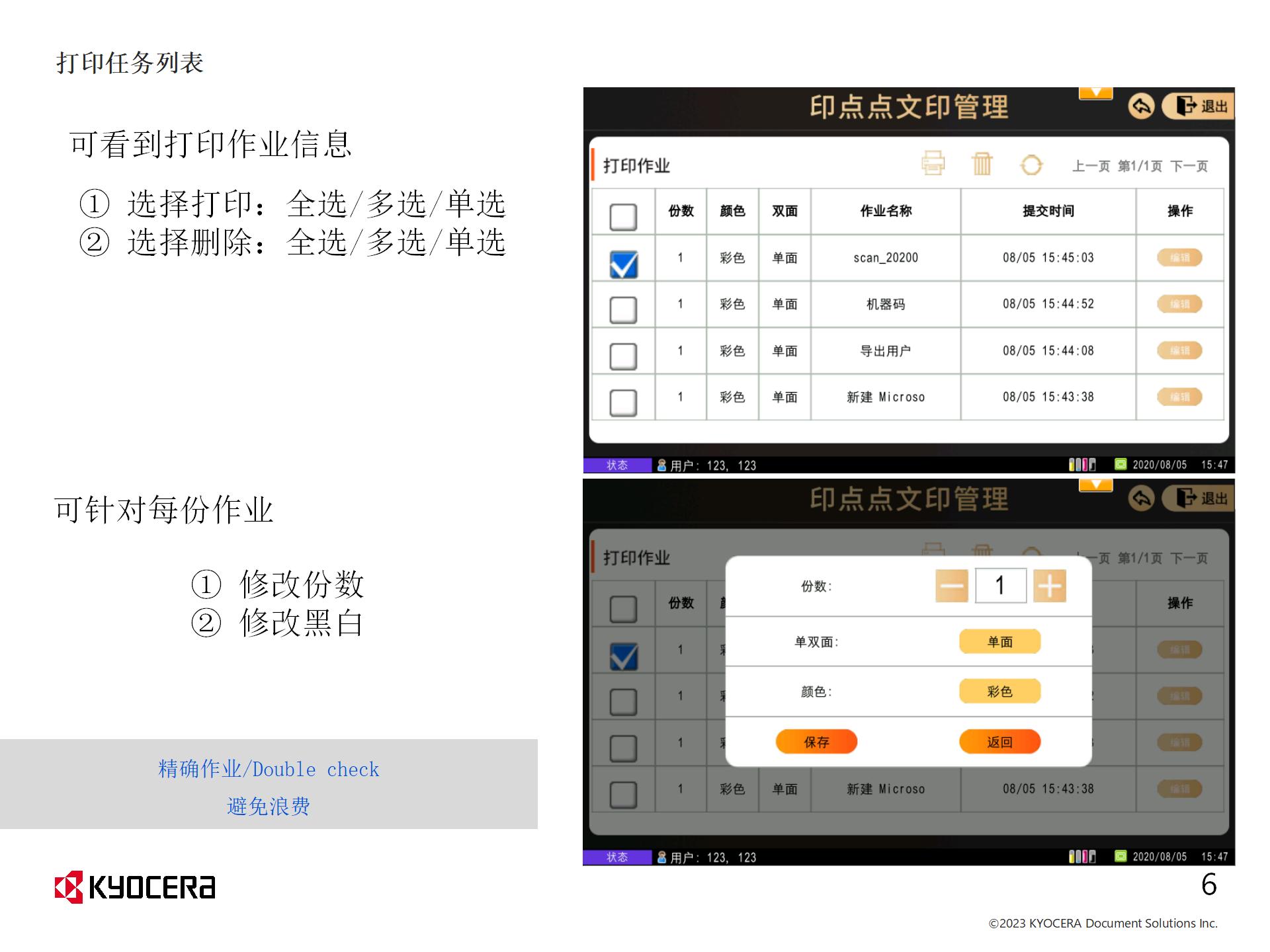
Task: Check the 机器码 job checkbox
Action: pyautogui.click(x=622, y=309)
